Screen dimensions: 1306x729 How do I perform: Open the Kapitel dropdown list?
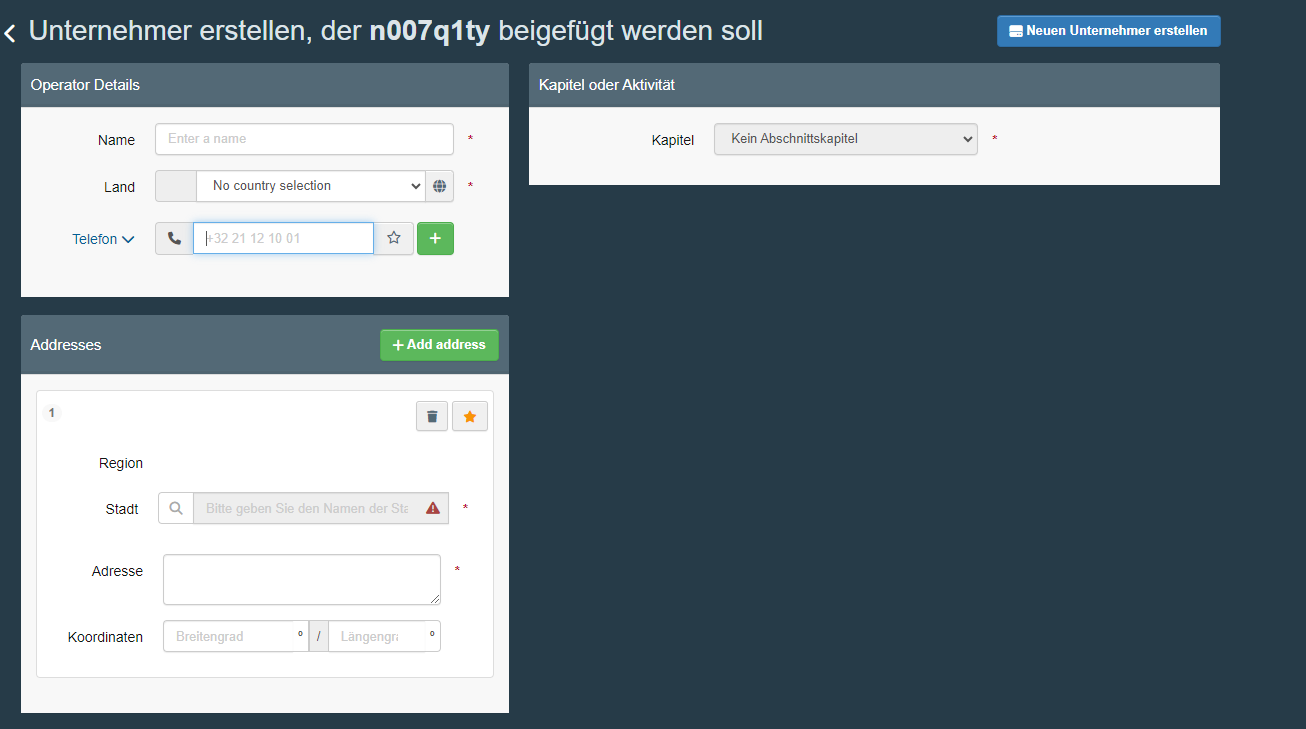(845, 139)
